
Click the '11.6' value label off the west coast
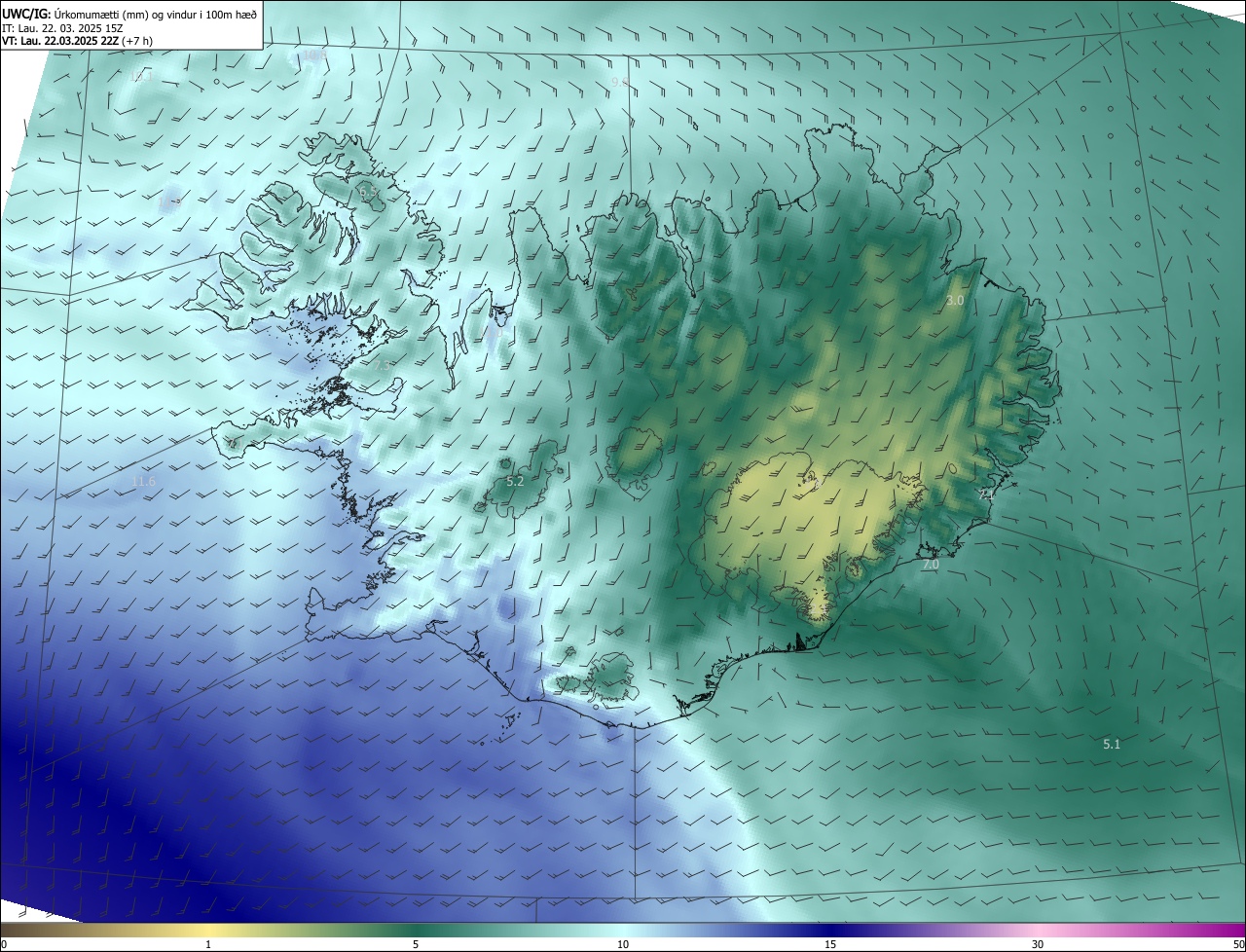coord(143,482)
